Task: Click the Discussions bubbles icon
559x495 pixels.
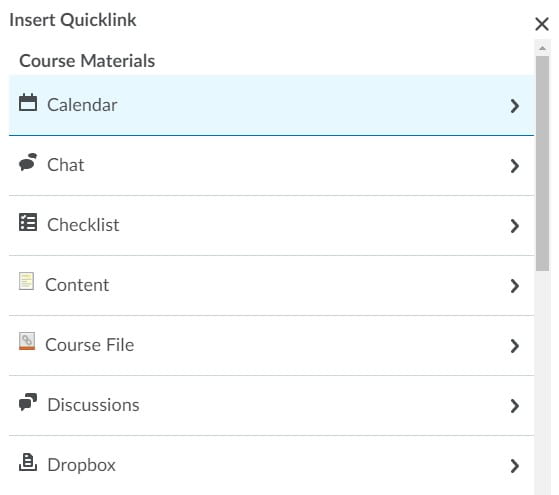Action: (x=28, y=402)
